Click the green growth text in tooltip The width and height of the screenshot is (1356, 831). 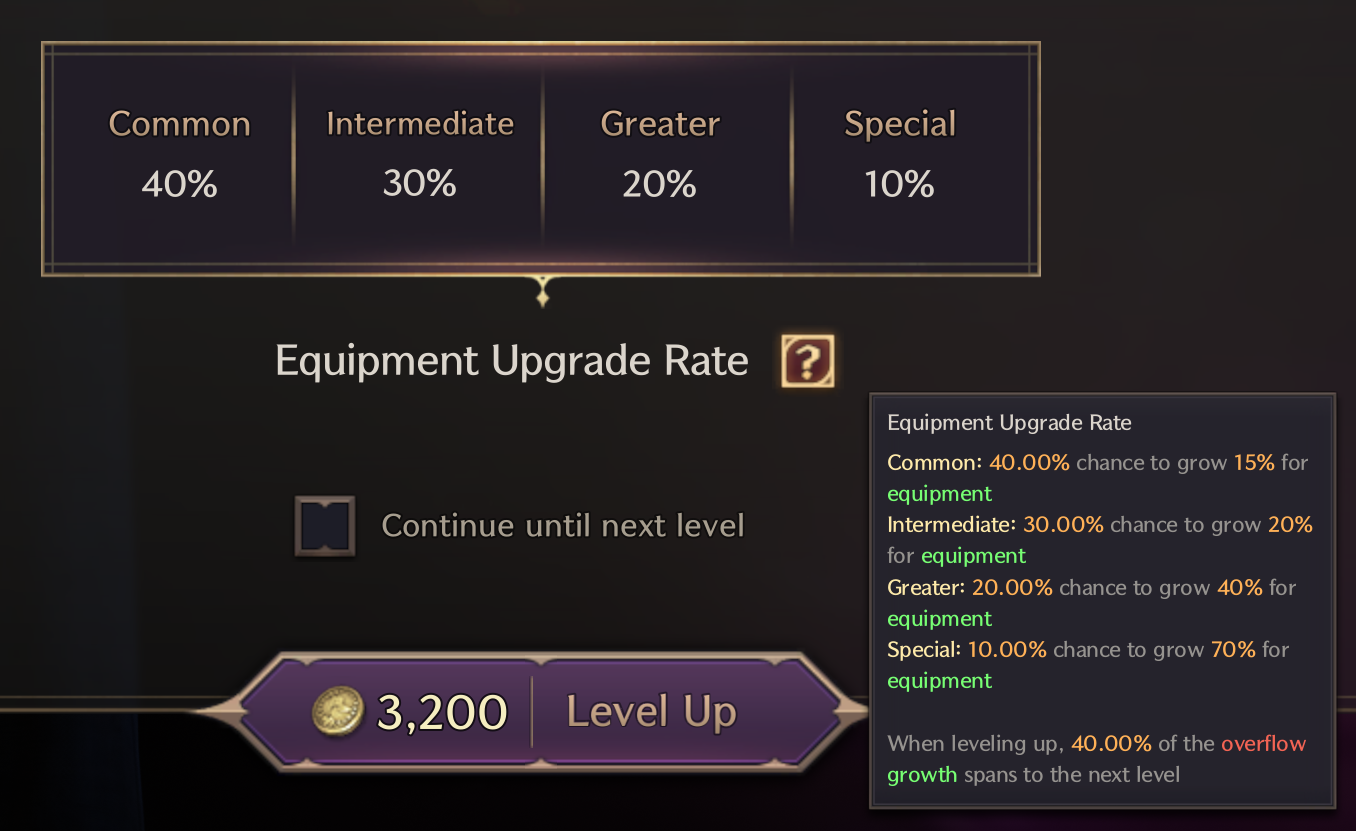click(x=922, y=776)
